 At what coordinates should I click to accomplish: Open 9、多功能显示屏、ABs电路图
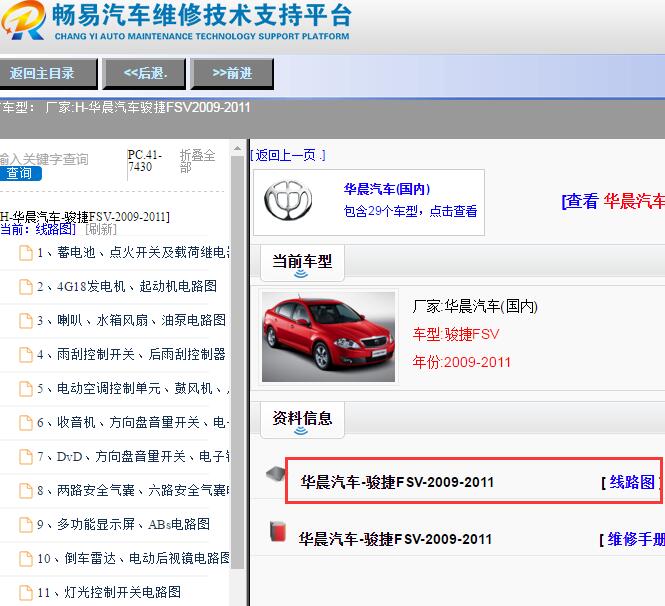point(123,524)
